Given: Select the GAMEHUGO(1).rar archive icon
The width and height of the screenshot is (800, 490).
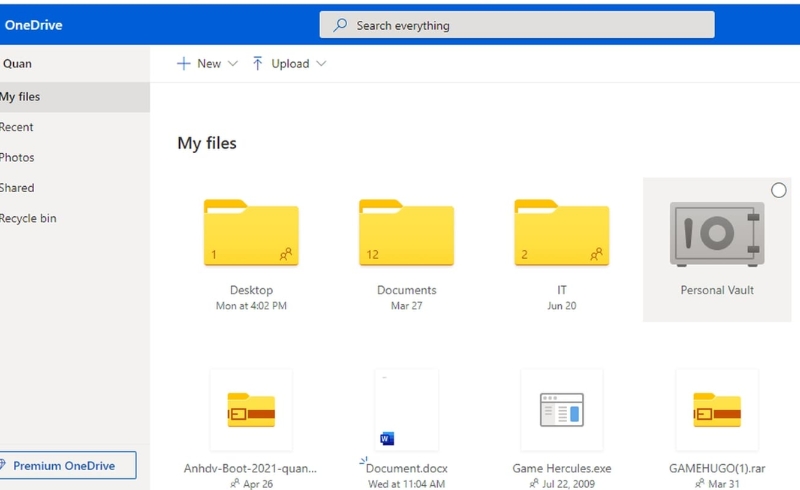Looking at the screenshot, I should pyautogui.click(x=717, y=410).
